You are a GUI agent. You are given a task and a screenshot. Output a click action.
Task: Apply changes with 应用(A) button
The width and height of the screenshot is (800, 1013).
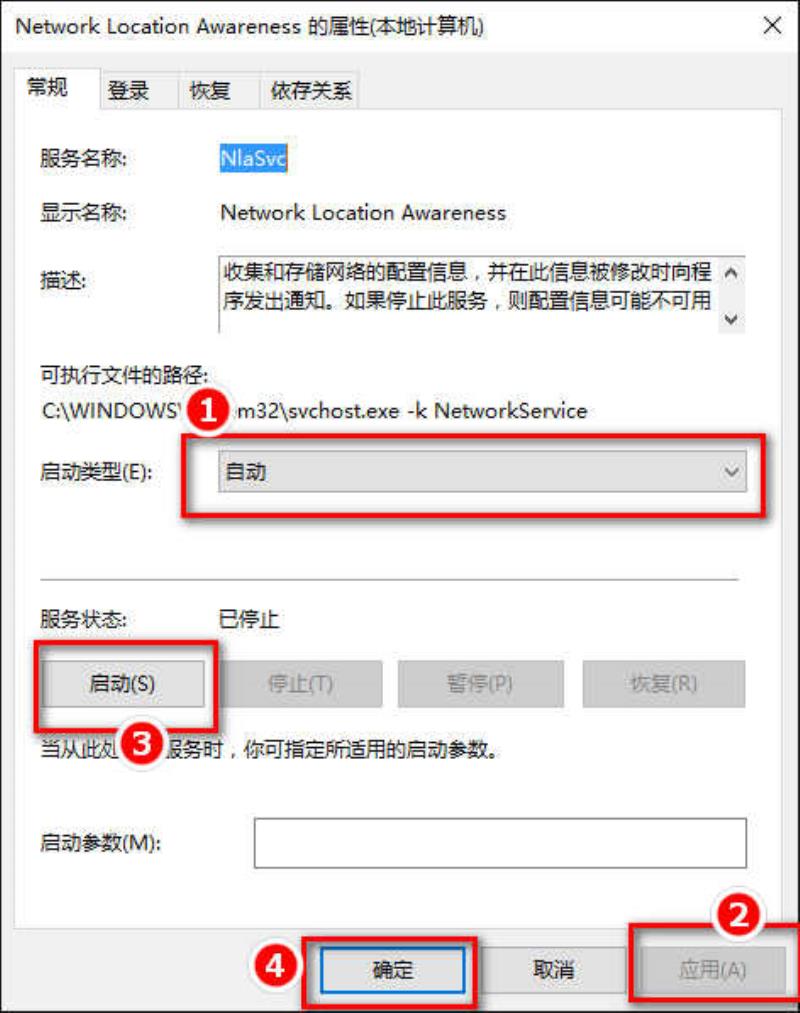coord(711,969)
